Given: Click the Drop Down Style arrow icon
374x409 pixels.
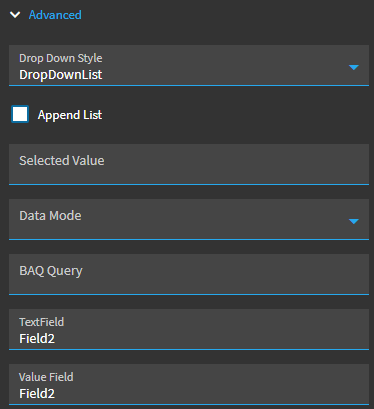Looking at the screenshot, I should (353, 67).
